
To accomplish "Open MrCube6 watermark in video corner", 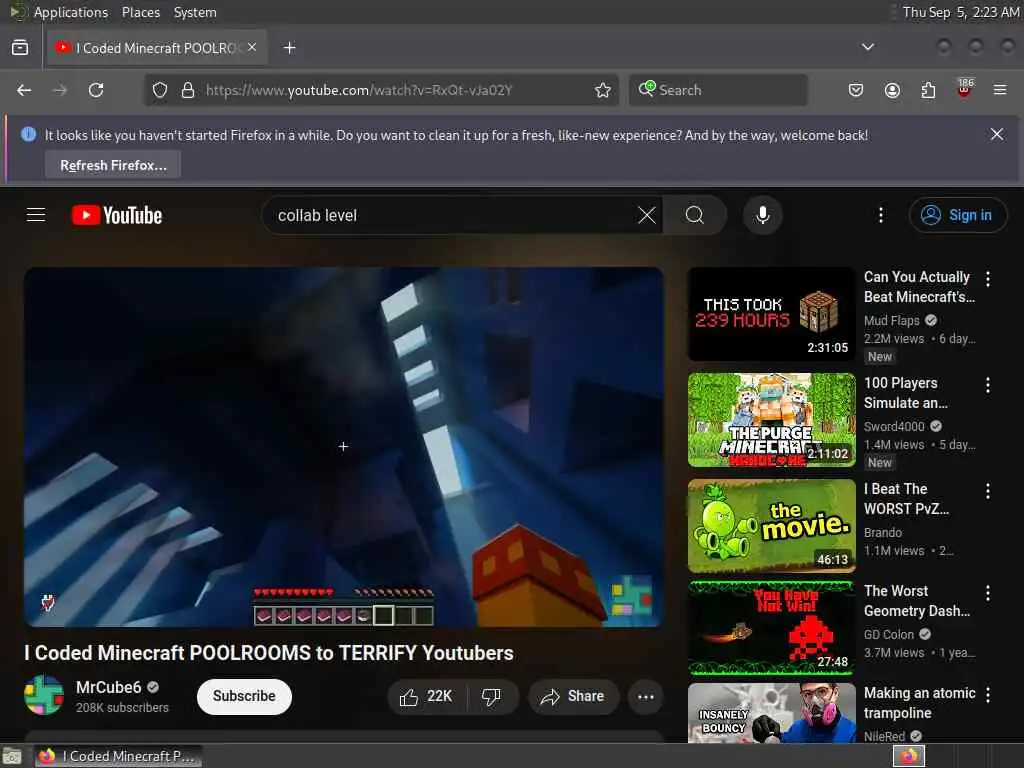I will 631,596.
